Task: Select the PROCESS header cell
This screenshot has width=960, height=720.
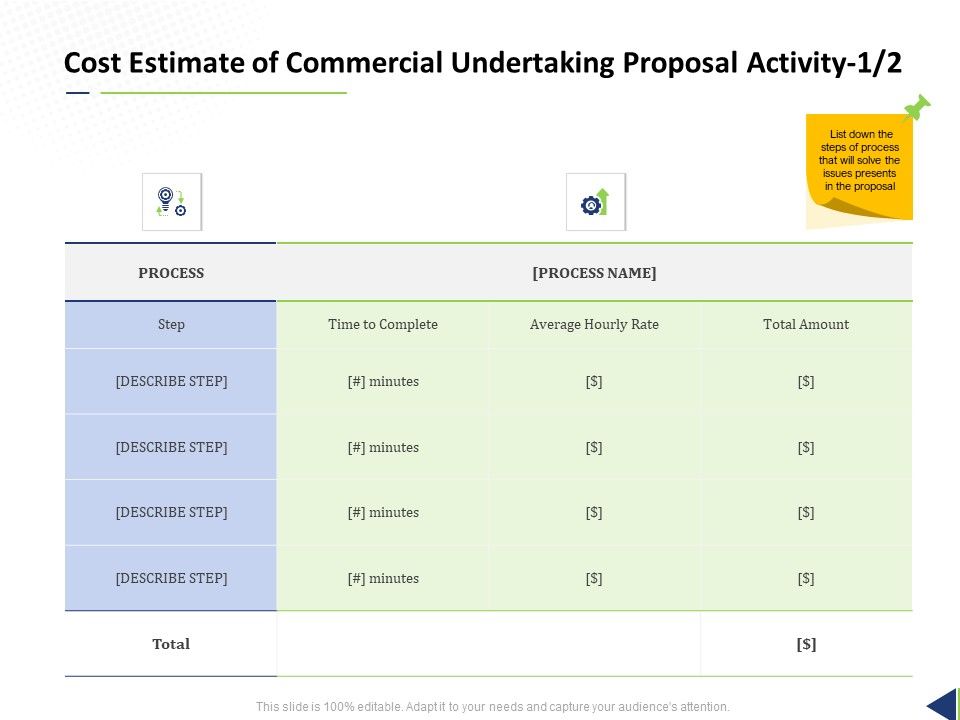Action: click(x=171, y=273)
